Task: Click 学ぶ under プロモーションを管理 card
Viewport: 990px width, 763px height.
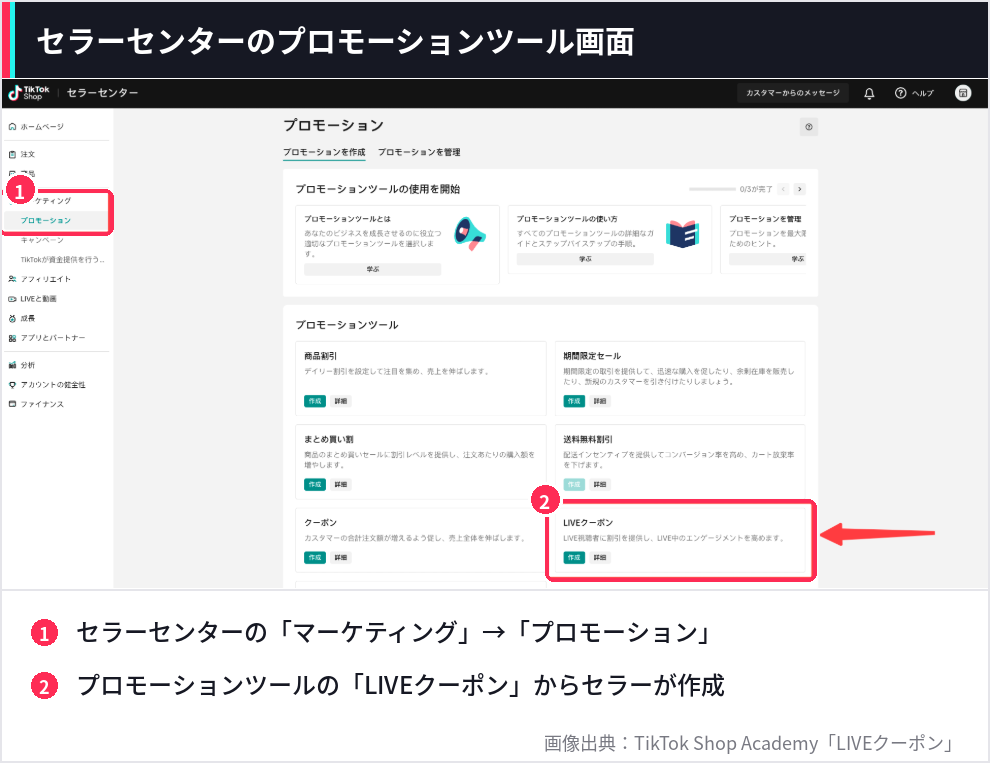Action: tap(767, 259)
